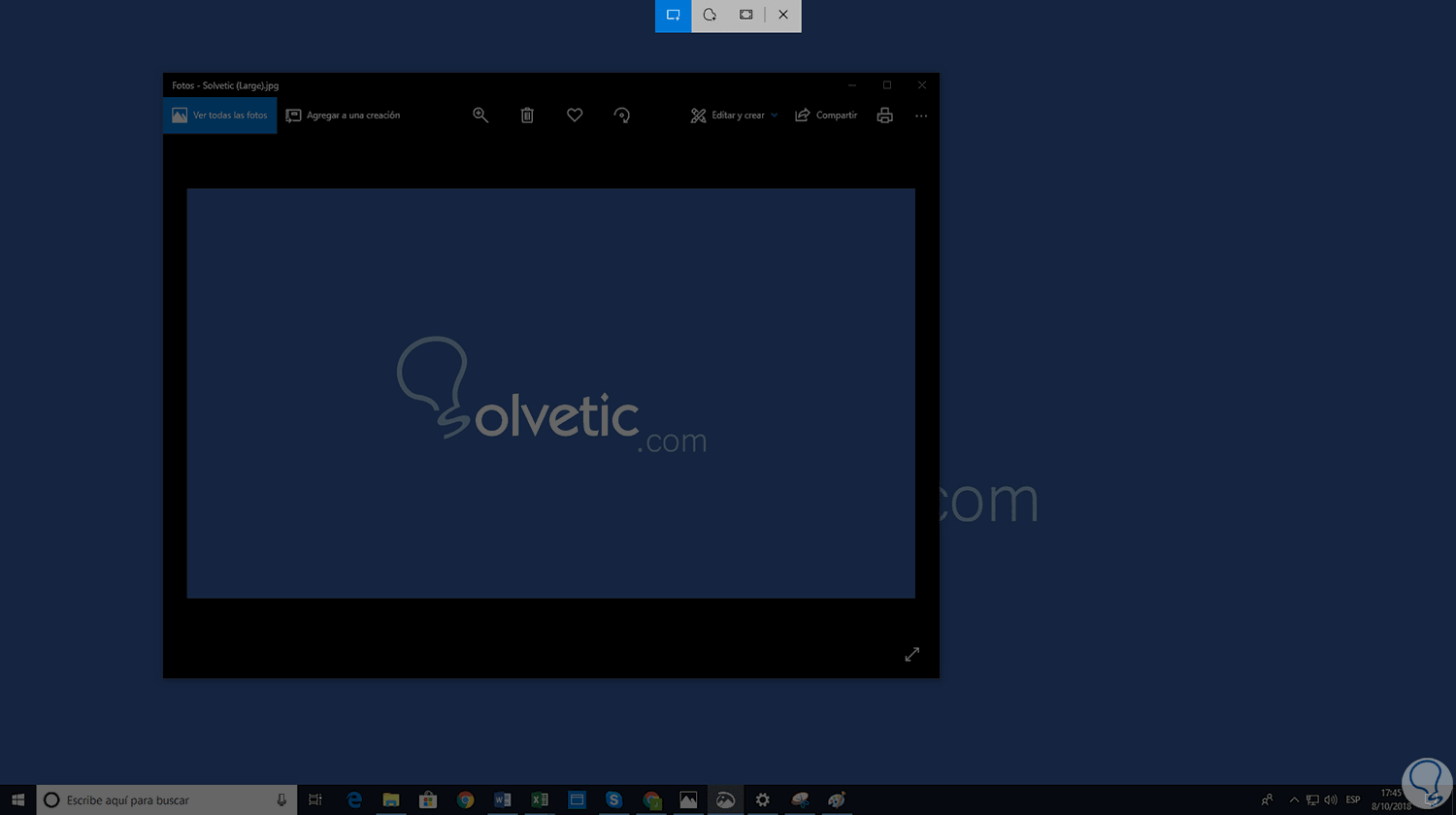Zoom the photo with the magnifier icon

point(480,115)
